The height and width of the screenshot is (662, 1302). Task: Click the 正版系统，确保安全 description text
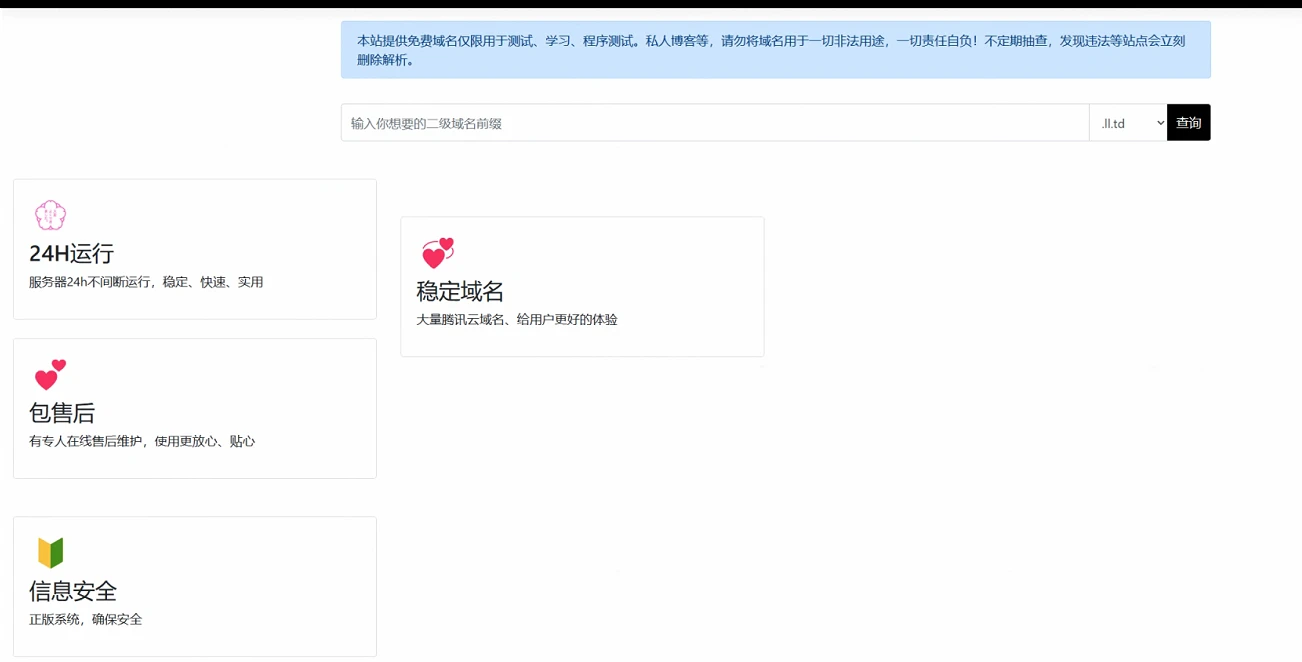(x=86, y=619)
